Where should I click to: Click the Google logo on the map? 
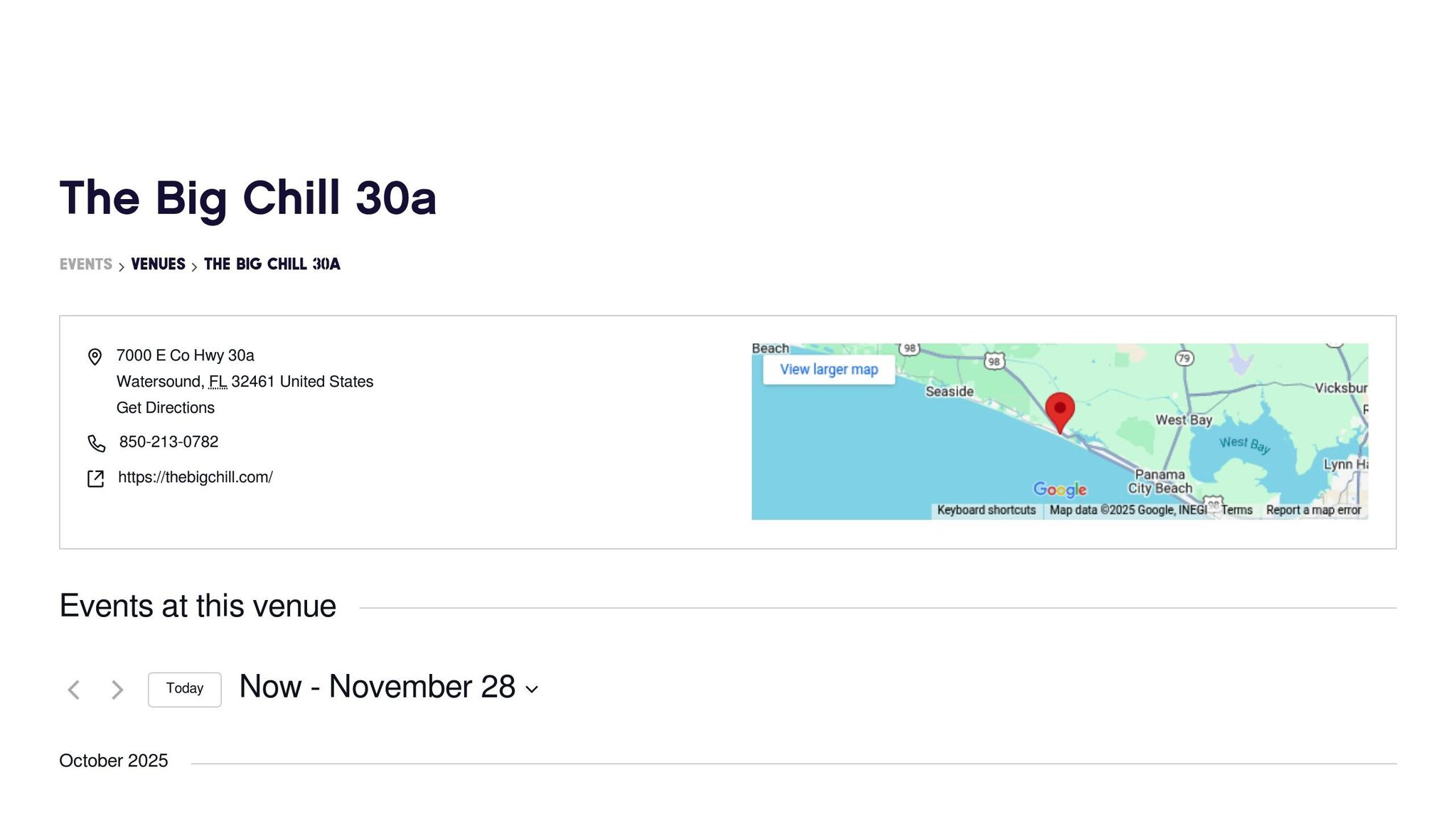1059,489
